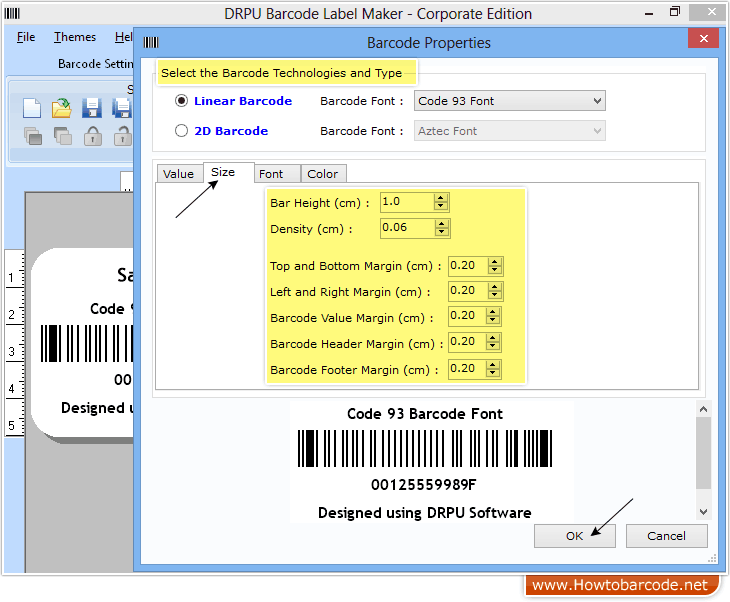Increase Barcode Header Margin value
This screenshot has height=602, width=730.
493,338
